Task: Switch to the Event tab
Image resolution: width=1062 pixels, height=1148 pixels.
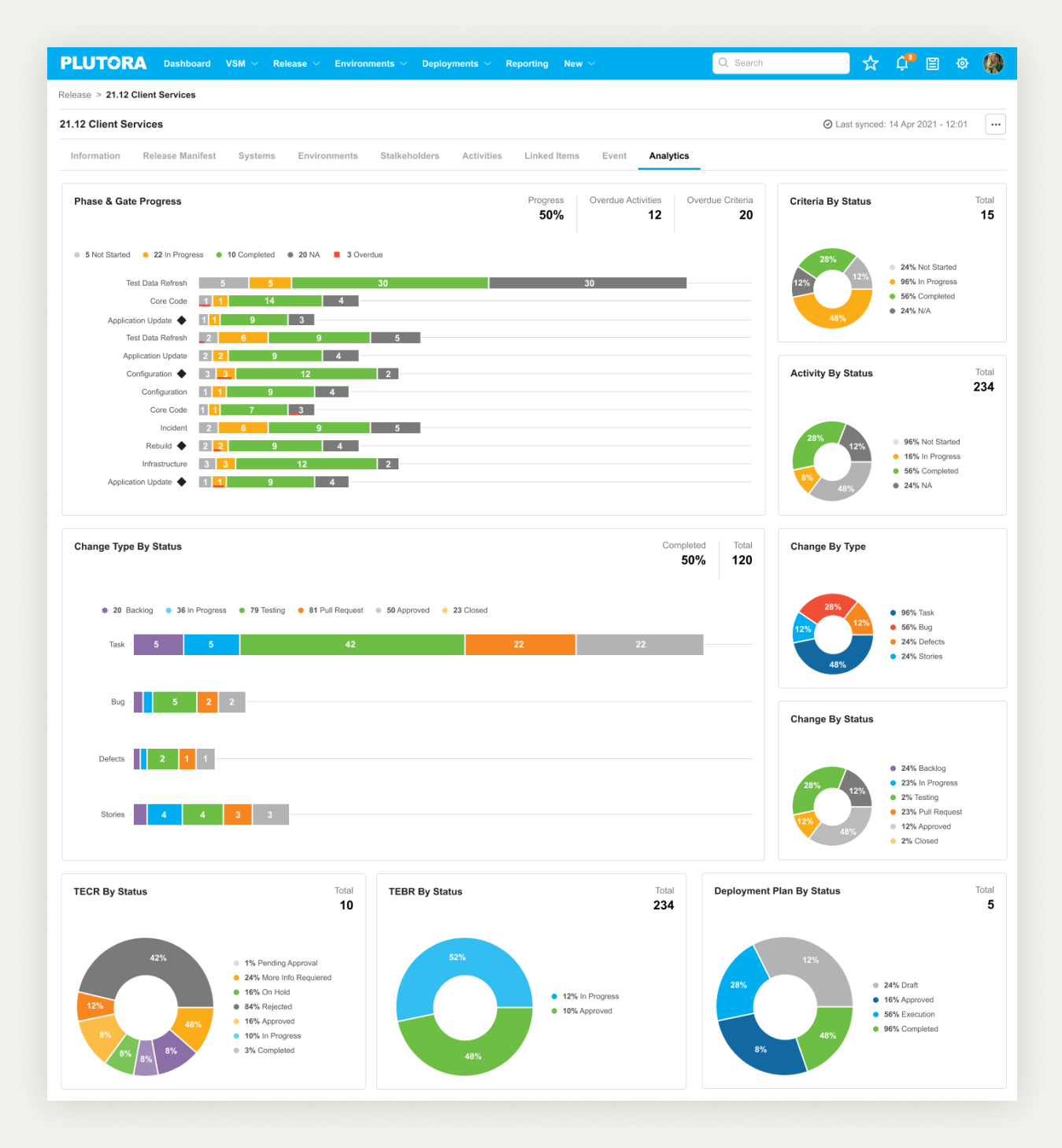Action: click(x=614, y=156)
